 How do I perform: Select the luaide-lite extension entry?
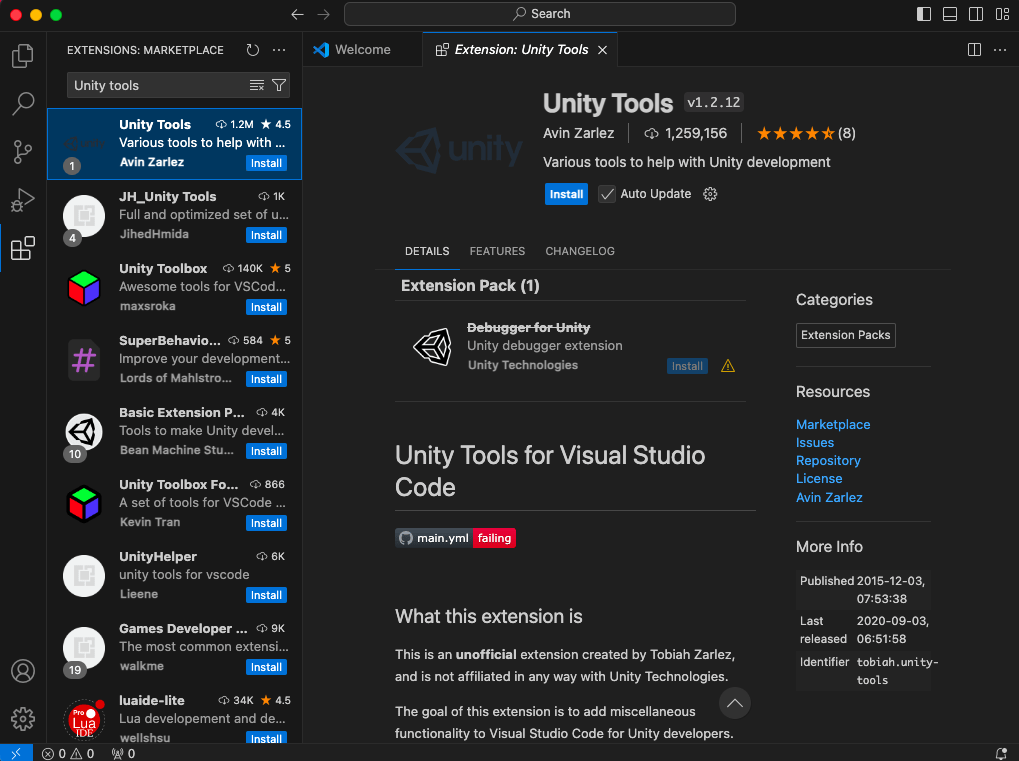(x=175, y=718)
